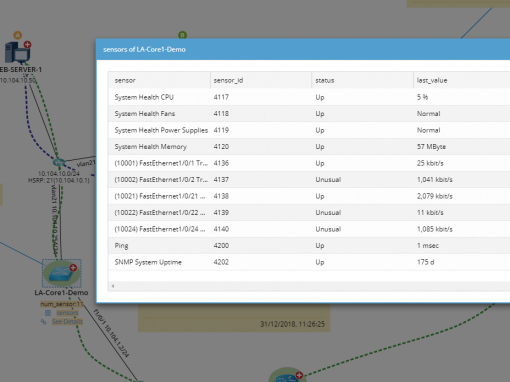Image resolution: width=510 pixels, height=382 pixels.
Task: Select the SNMP System Uptime row
Action: pos(309,262)
